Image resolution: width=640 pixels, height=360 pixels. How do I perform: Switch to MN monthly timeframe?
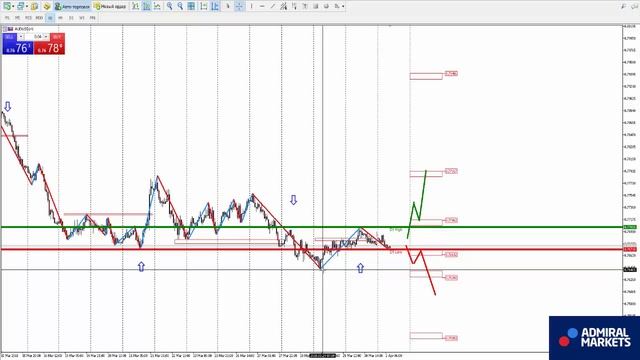click(93, 18)
